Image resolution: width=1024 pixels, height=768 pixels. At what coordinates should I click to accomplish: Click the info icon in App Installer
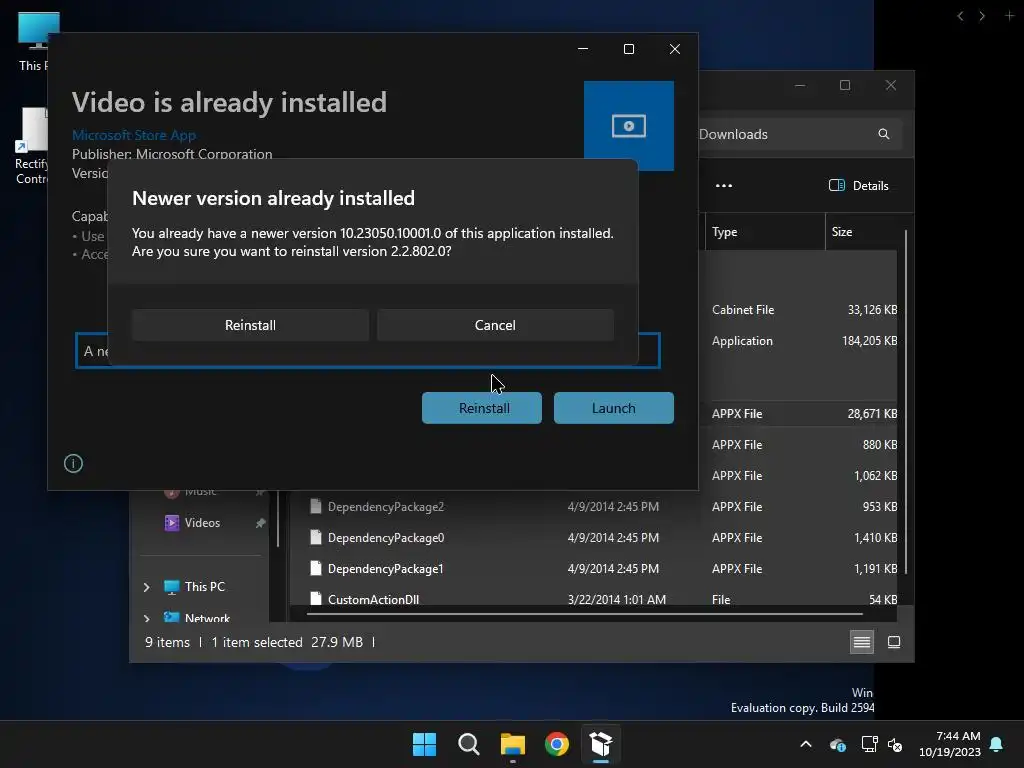[73, 464]
